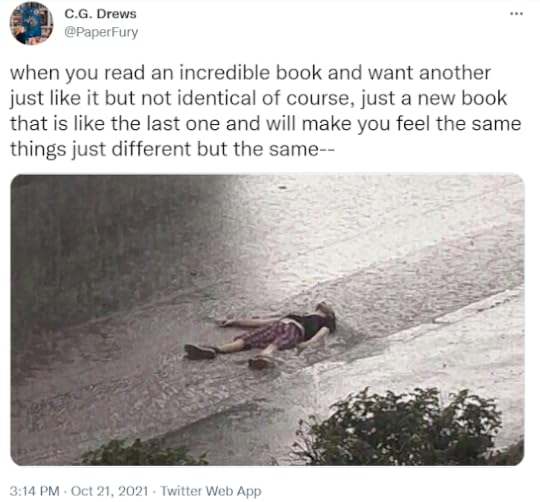Viewport: 540px width, 502px height.
Task: Click C.G. Drews profile avatar picture
Action: coord(31,23)
